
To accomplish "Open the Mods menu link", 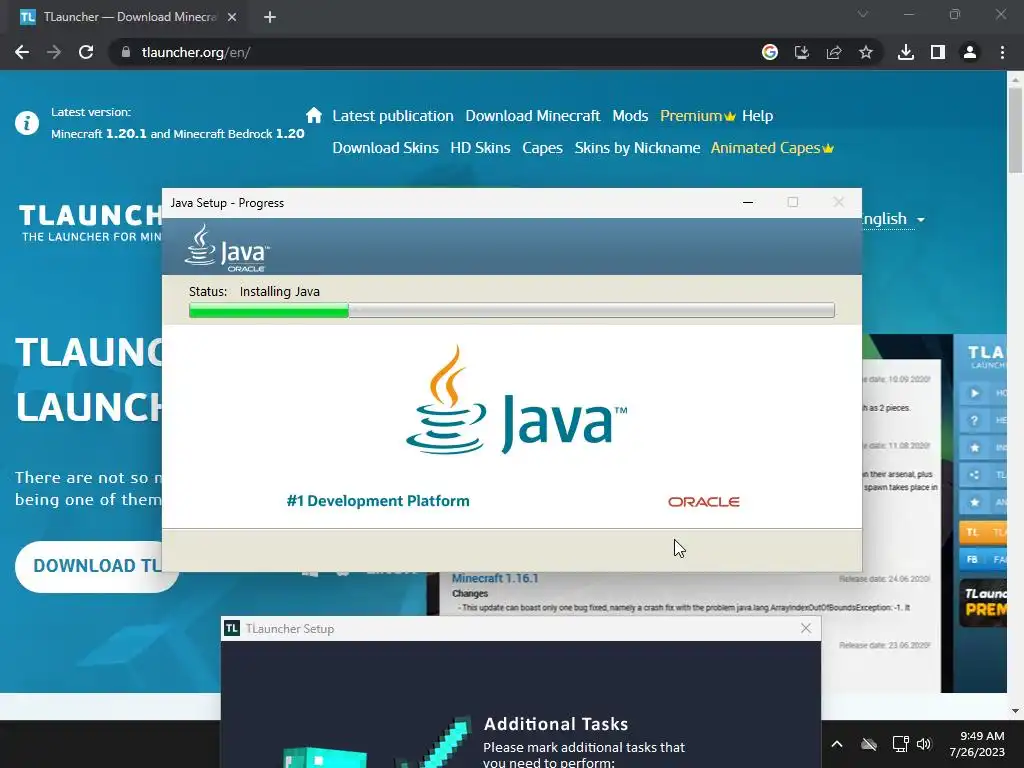I will coord(630,116).
